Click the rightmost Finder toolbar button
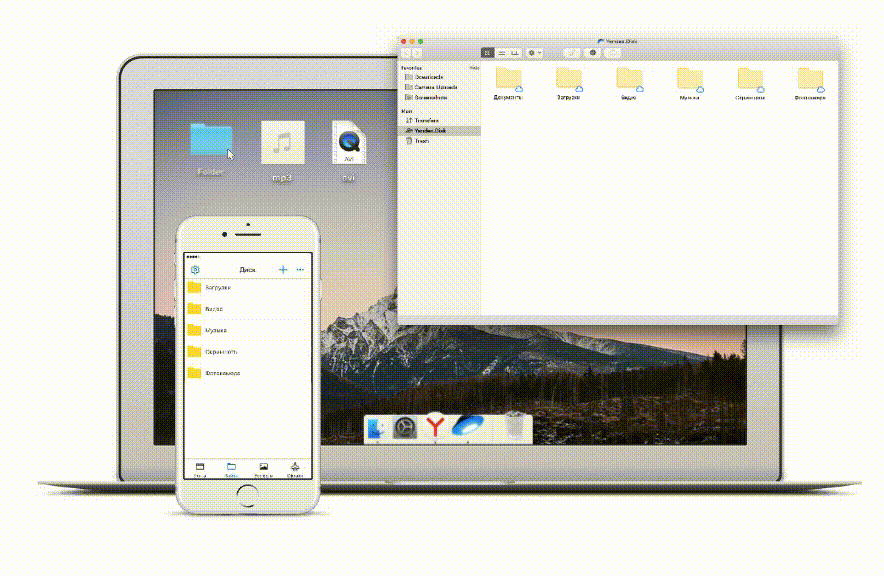Viewport: 884px width, 576px height. [613, 53]
